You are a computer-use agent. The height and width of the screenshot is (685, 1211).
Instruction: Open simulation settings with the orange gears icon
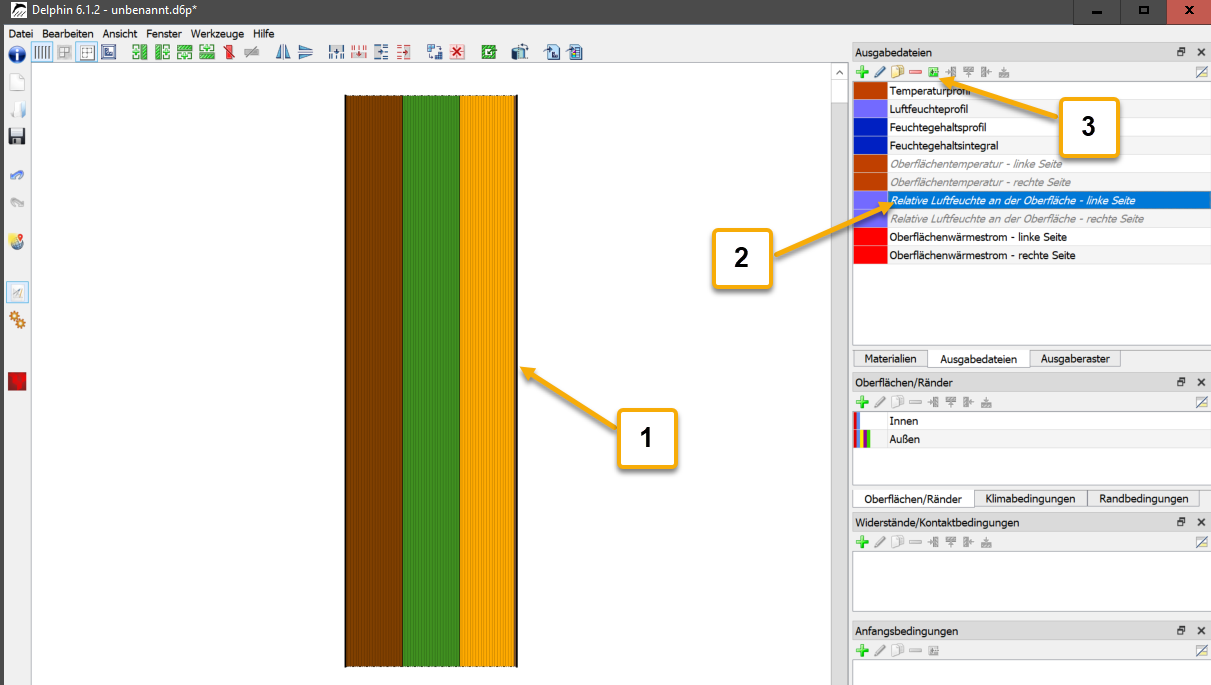tap(16, 320)
